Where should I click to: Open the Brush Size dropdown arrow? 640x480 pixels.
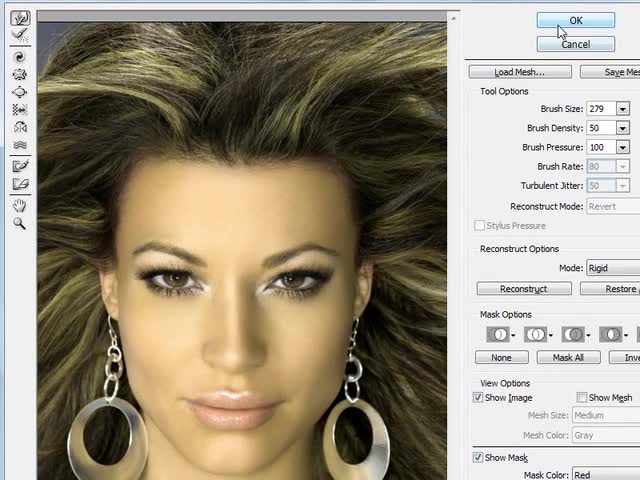tap(623, 109)
